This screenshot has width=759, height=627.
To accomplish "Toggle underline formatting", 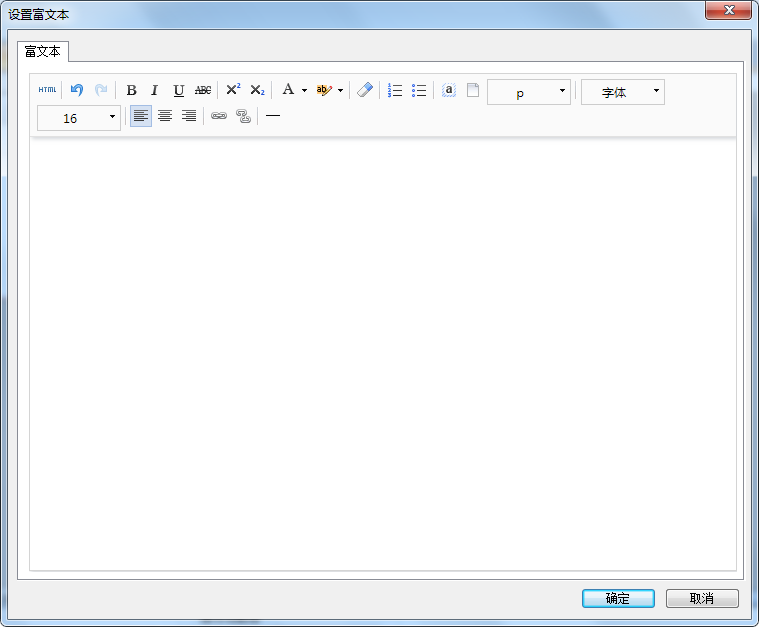I will 179,90.
